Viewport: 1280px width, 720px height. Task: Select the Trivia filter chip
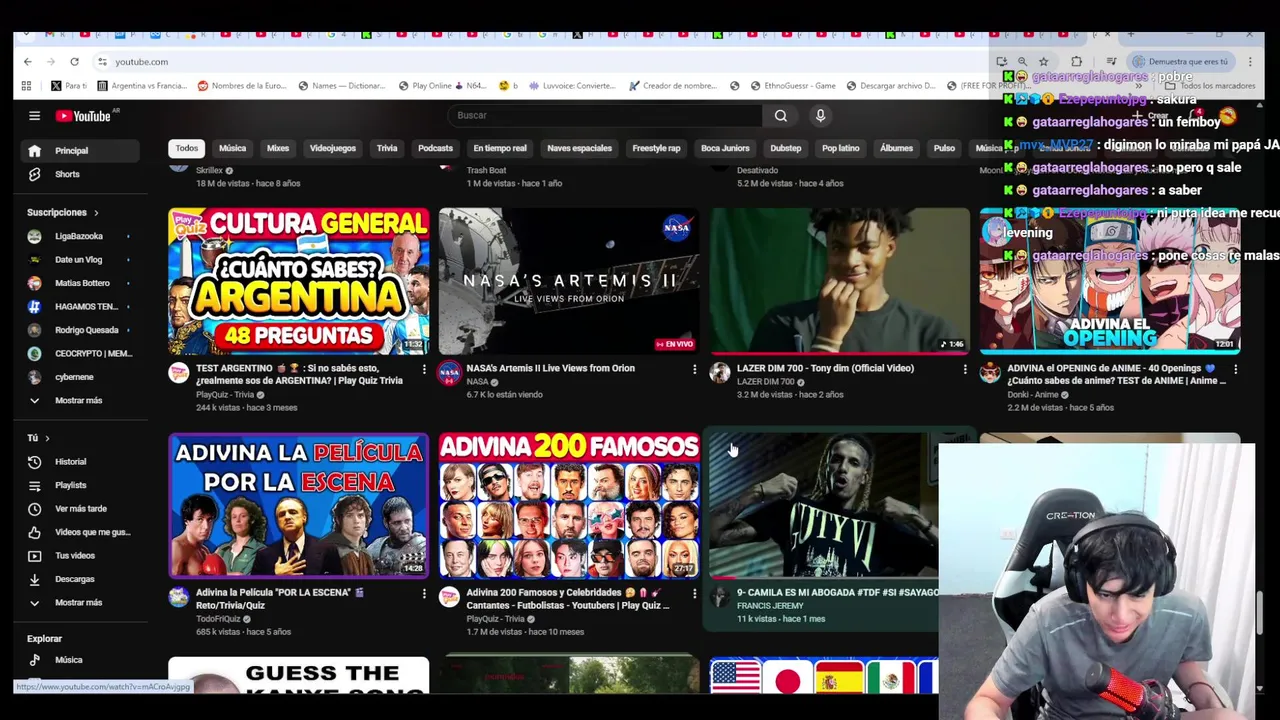[x=387, y=148]
